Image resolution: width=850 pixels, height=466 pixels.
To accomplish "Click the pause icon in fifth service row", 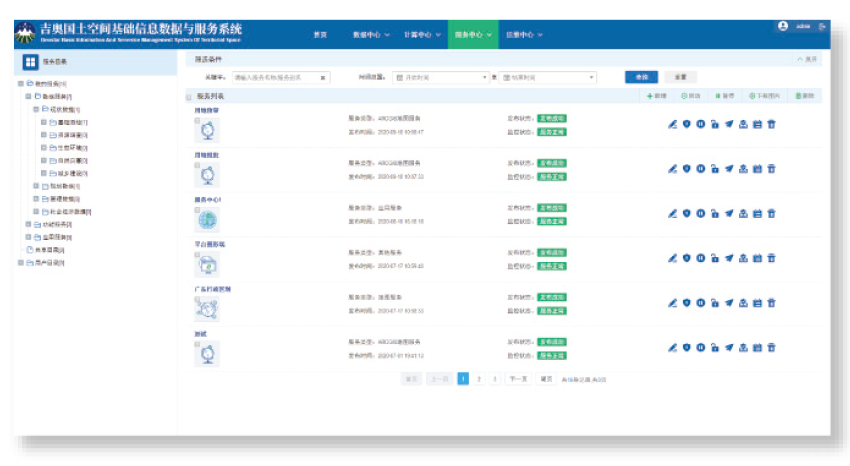I will click(x=701, y=302).
